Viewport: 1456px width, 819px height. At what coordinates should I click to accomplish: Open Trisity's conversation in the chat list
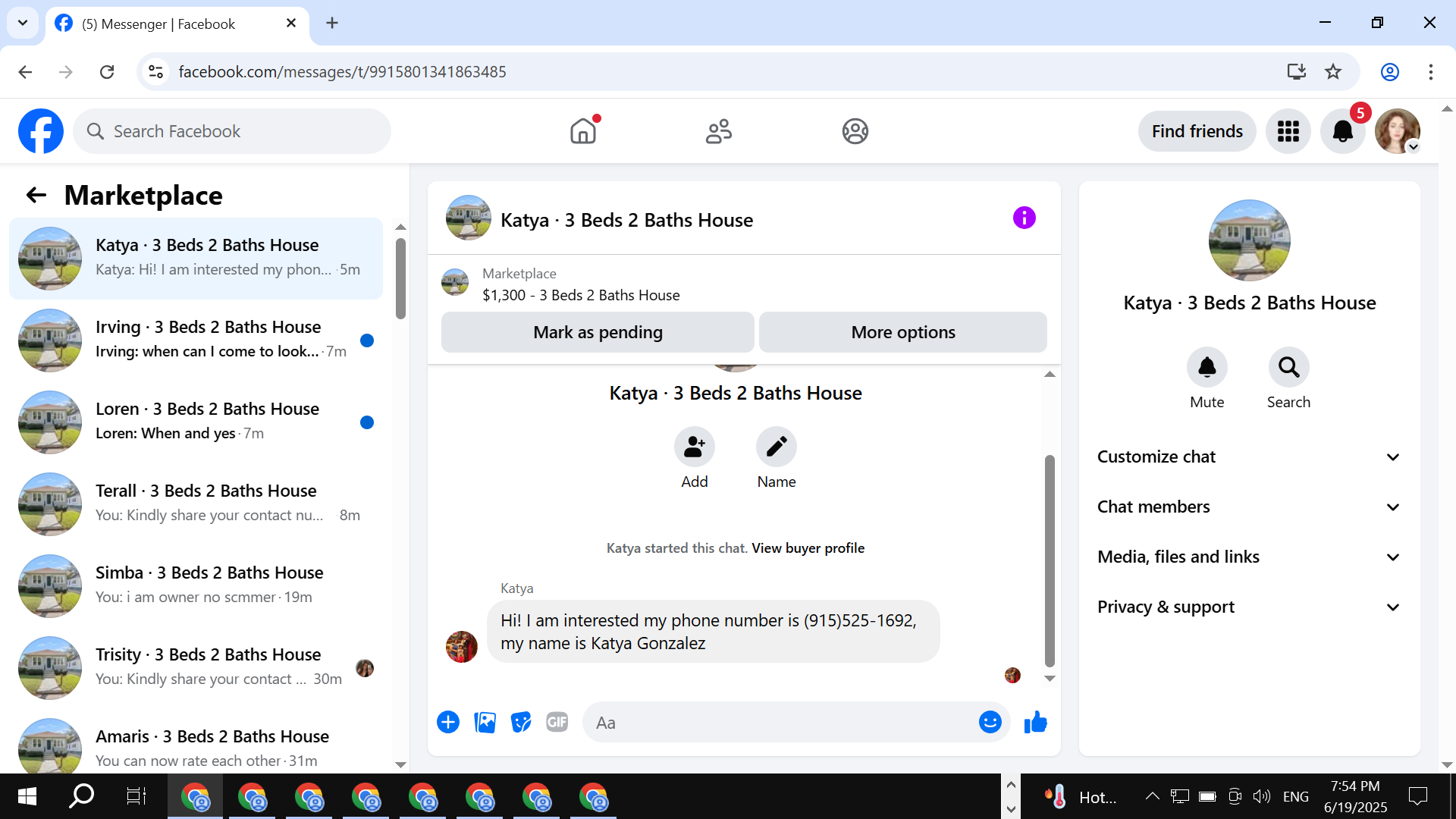point(196,668)
